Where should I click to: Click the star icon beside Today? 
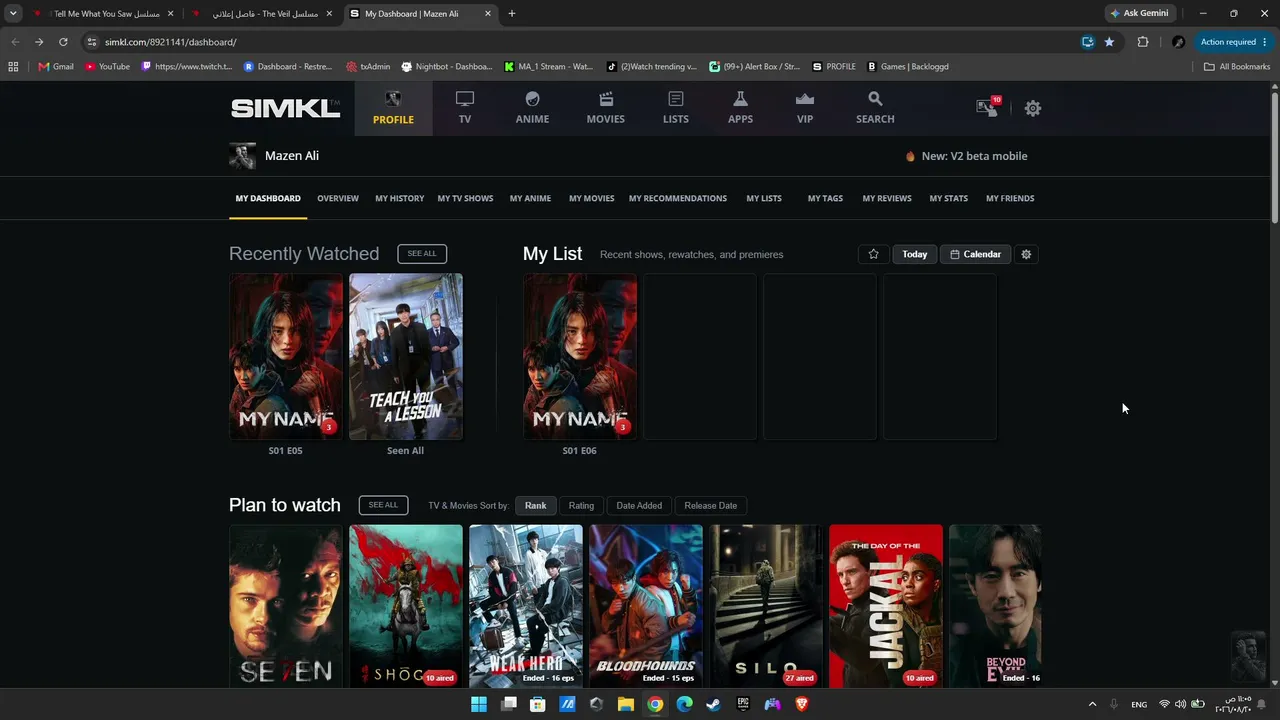(873, 254)
